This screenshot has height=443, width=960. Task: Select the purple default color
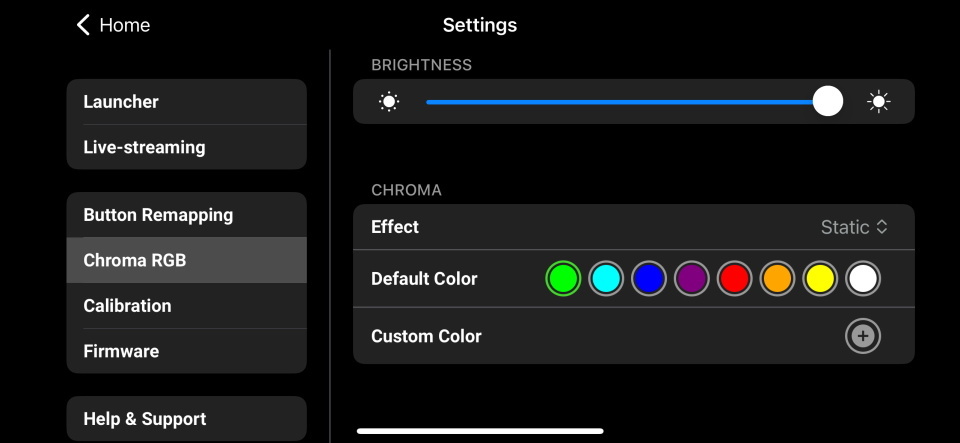click(x=691, y=279)
